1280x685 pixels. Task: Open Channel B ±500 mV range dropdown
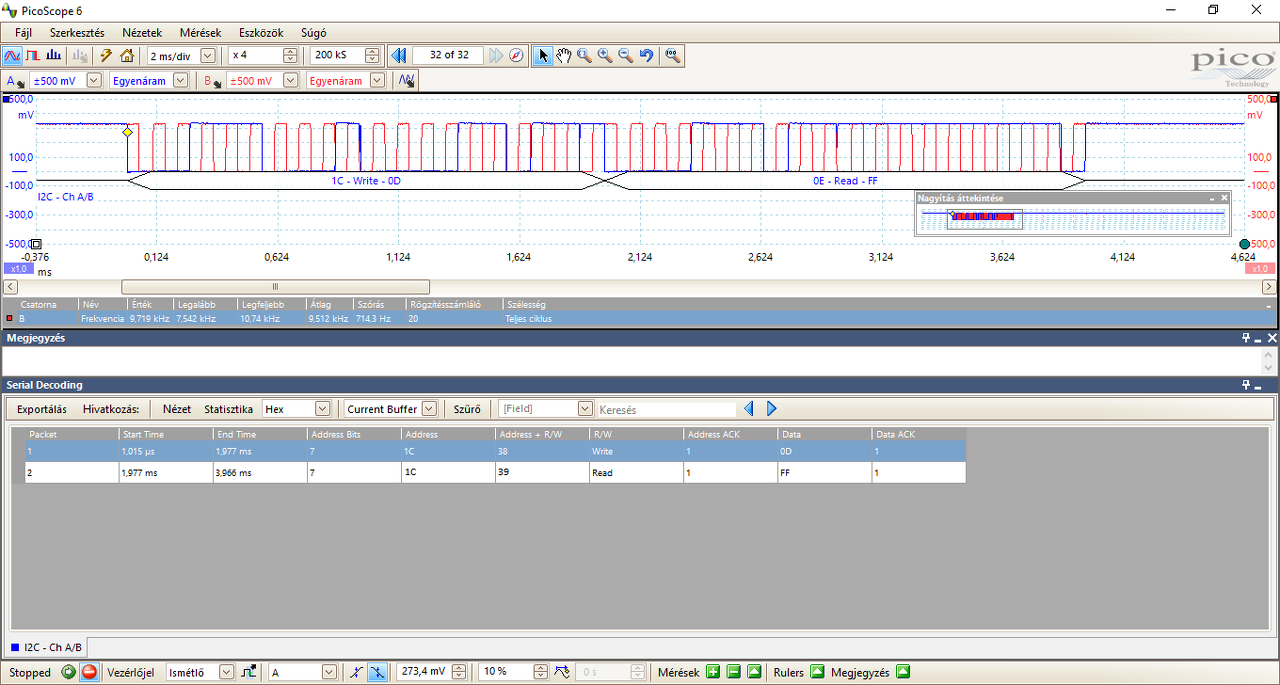point(290,81)
